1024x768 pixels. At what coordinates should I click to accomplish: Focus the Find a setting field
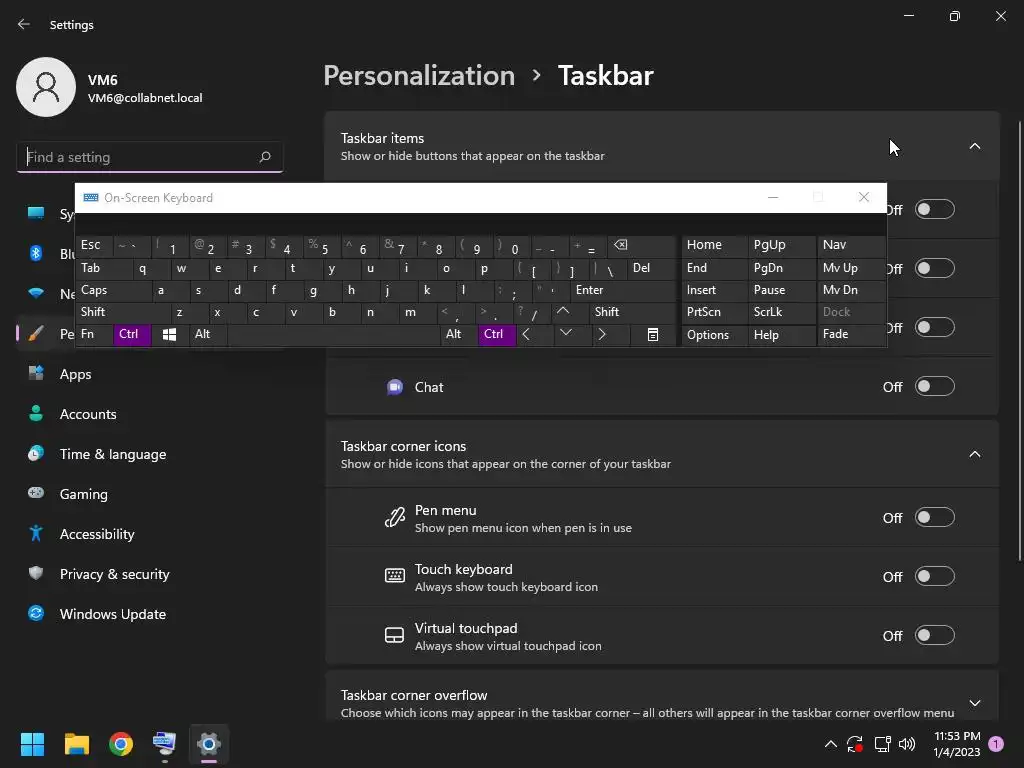[150, 157]
